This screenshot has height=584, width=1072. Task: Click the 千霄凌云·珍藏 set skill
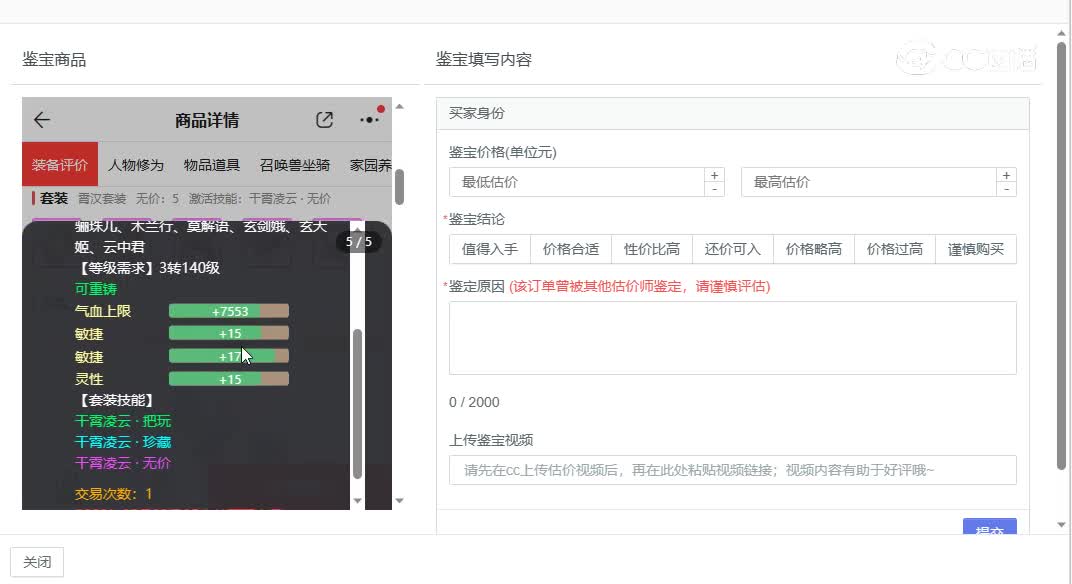pos(123,442)
